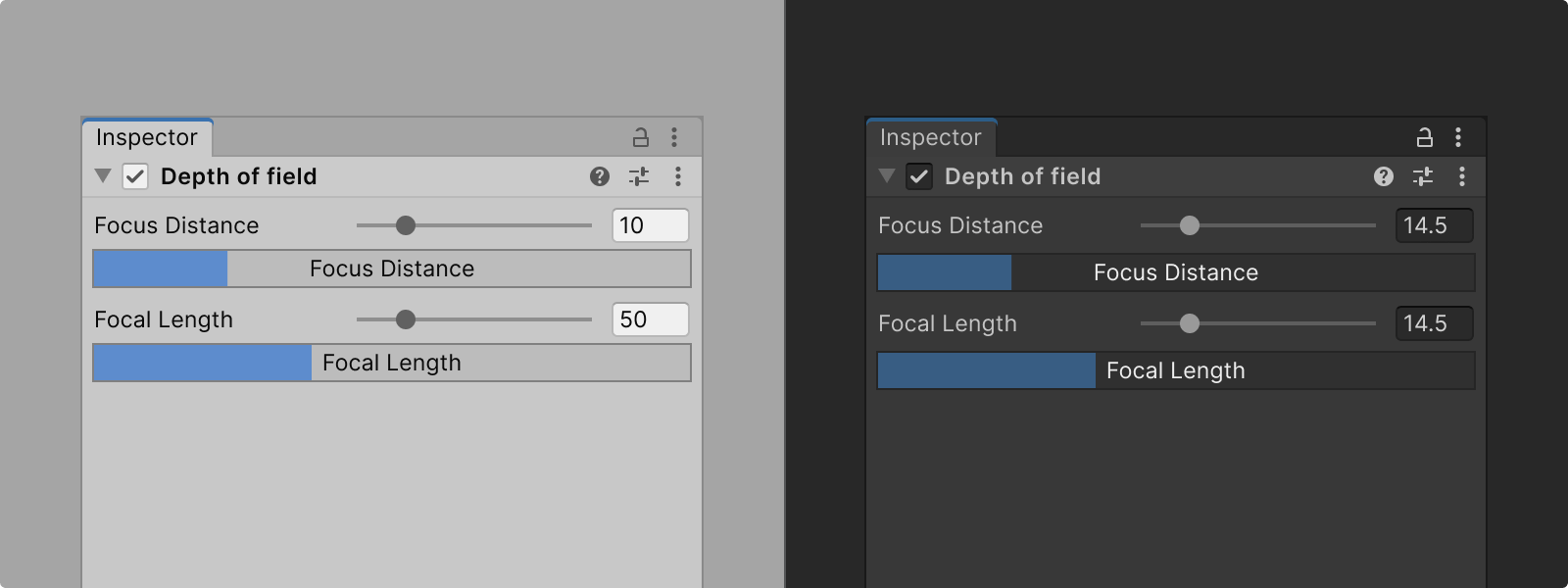Image resolution: width=1568 pixels, height=588 pixels.
Task: Open the dark Depth of field three-dot menu
Action: coord(1462,176)
